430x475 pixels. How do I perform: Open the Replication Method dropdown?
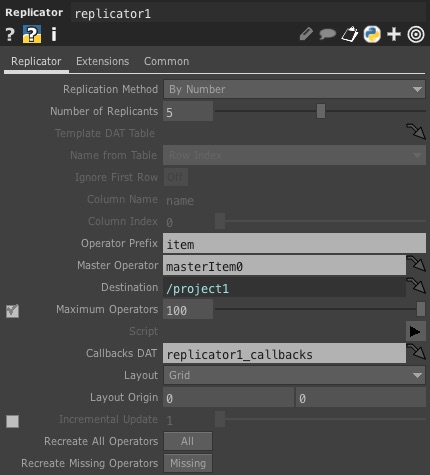point(294,89)
